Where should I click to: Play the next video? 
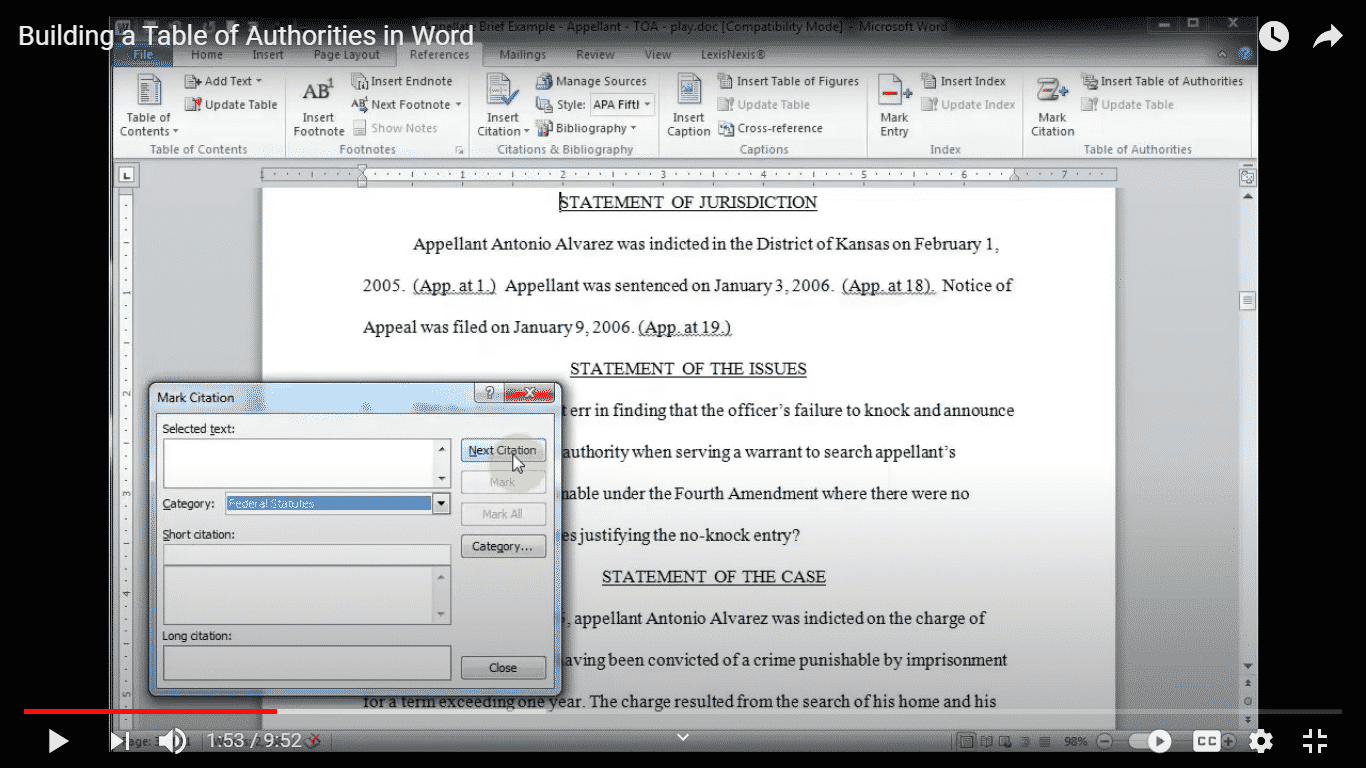pos(118,741)
